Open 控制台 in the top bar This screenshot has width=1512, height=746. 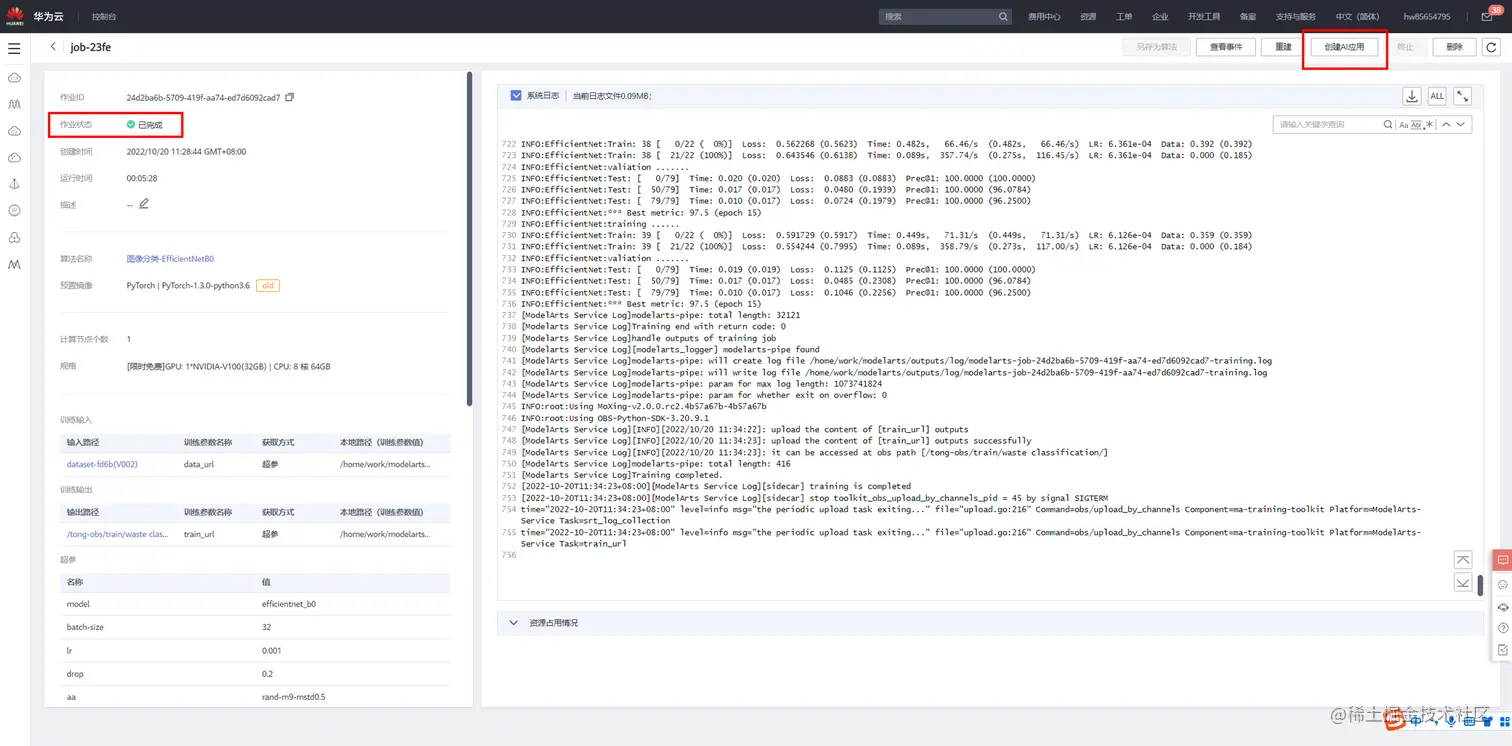[x=103, y=17]
